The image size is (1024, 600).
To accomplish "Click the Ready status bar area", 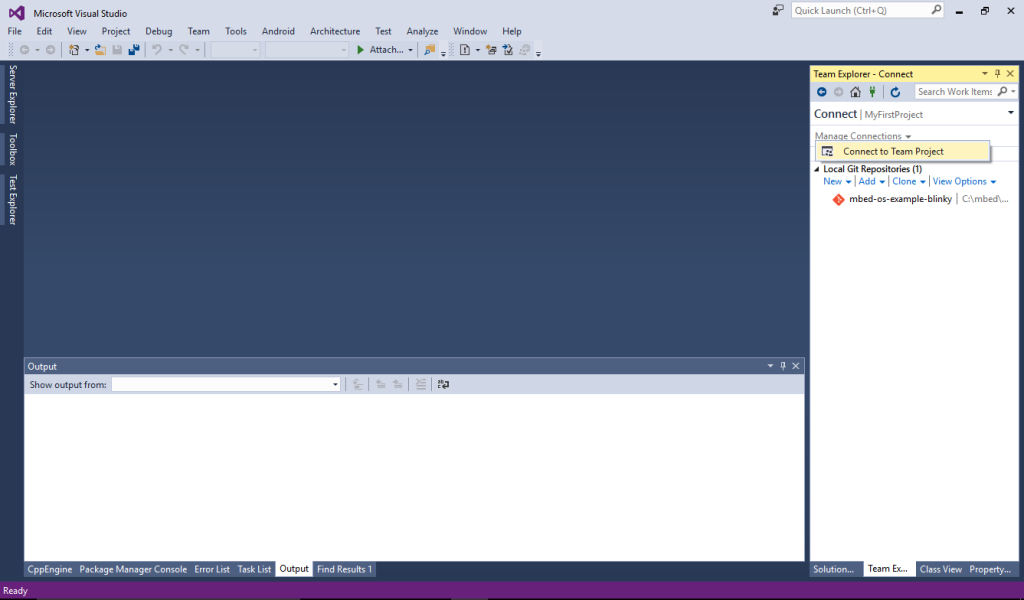I will (x=14, y=590).
